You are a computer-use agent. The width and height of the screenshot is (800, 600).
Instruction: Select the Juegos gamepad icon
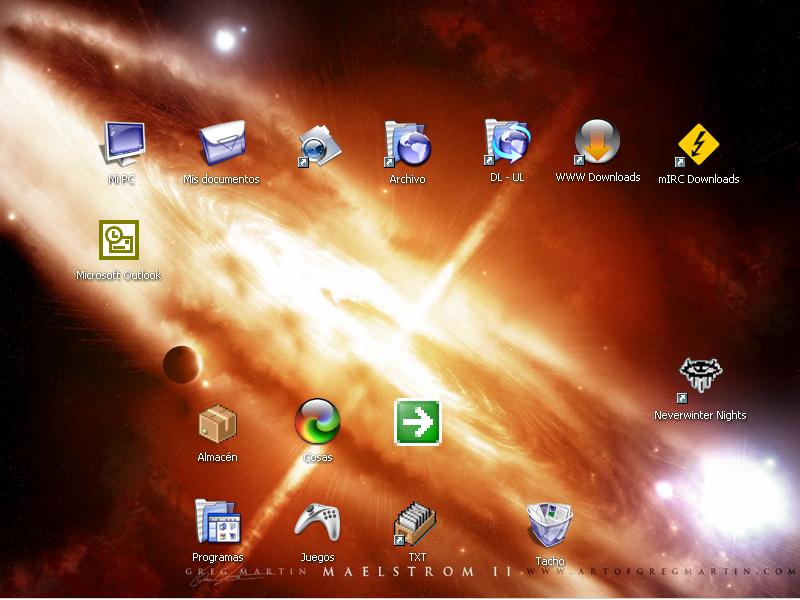coord(317,522)
